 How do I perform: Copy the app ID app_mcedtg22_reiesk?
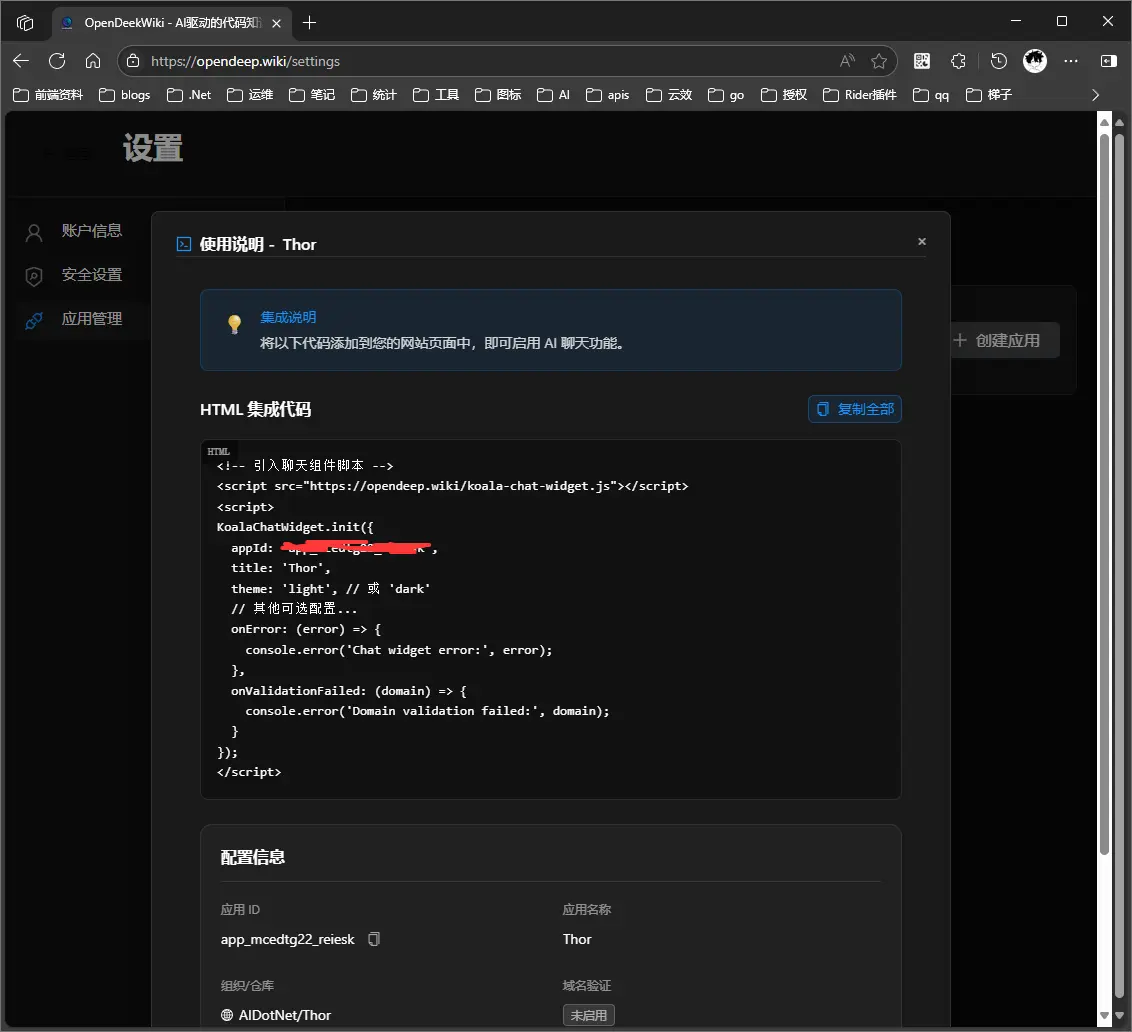373,939
